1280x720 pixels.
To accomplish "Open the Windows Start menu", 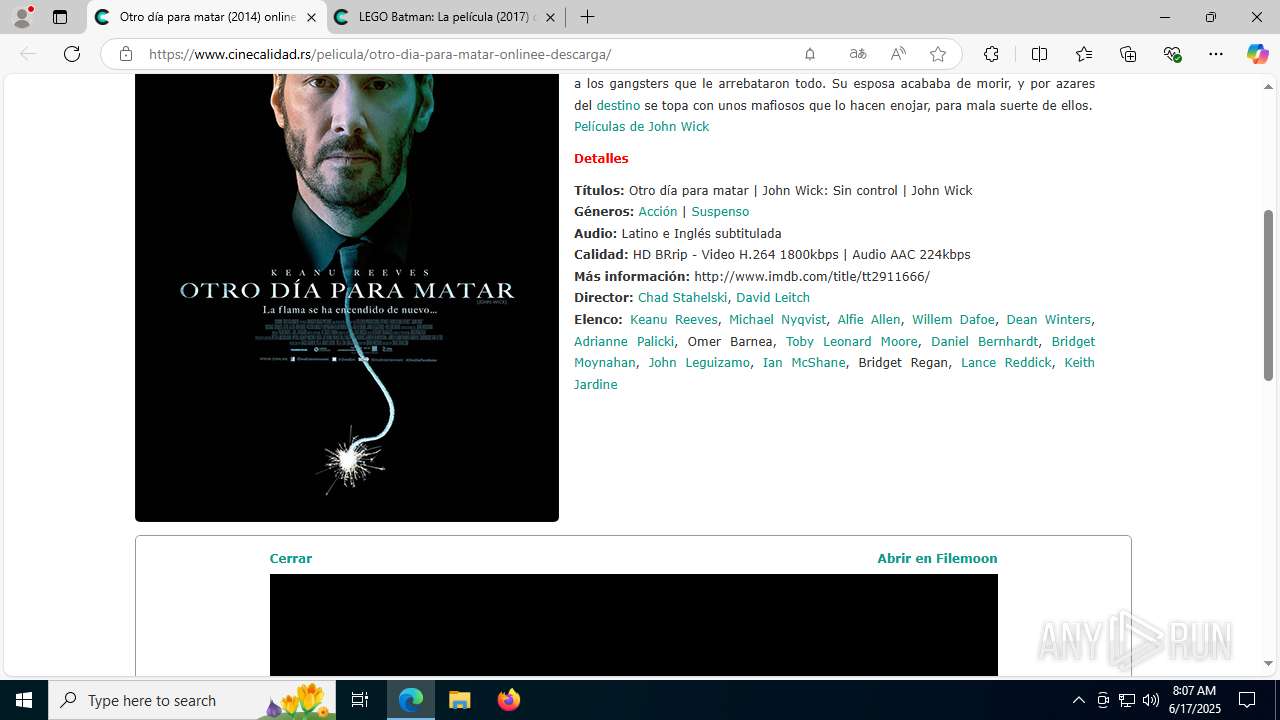I will click(x=24, y=700).
